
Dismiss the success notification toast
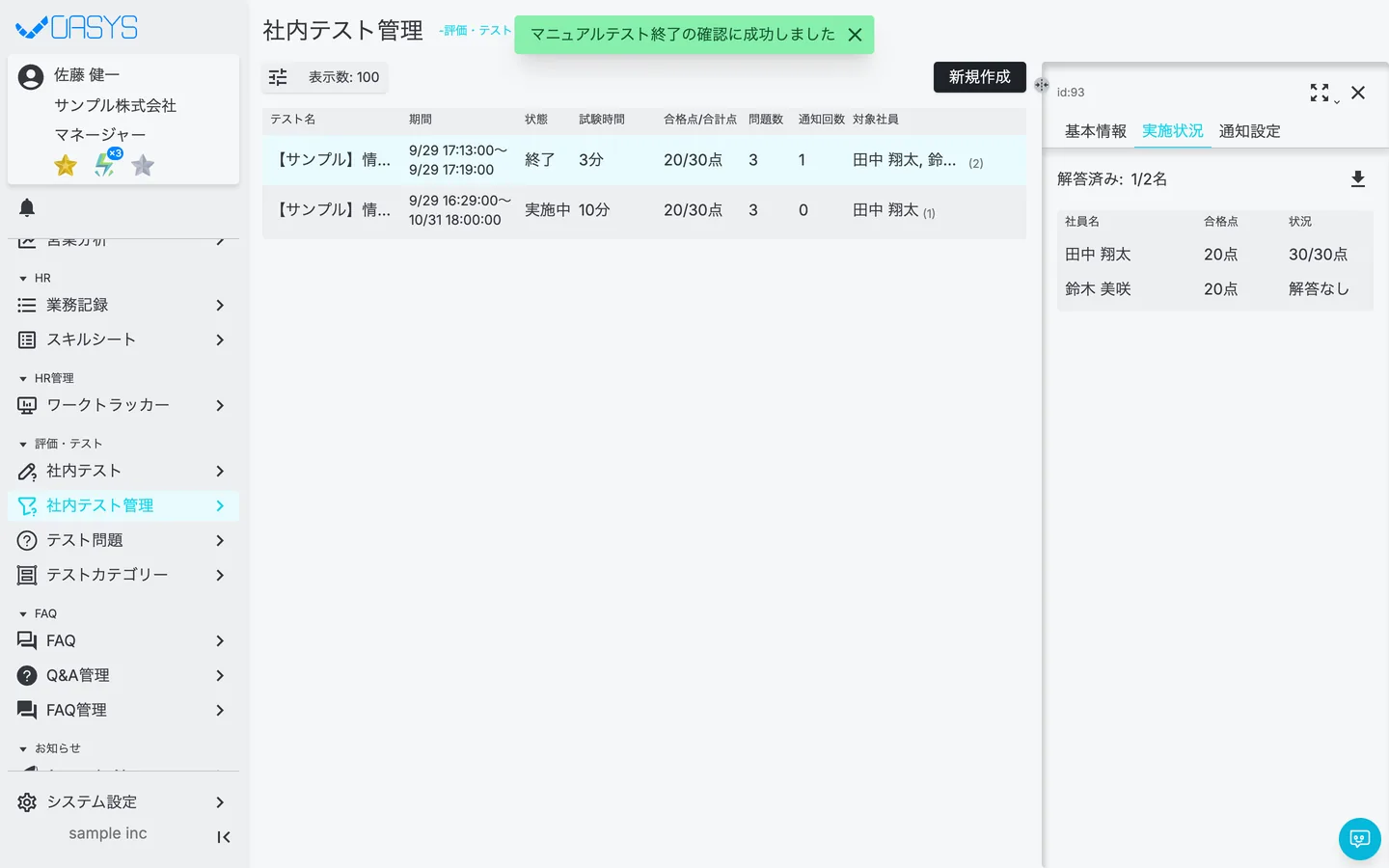855,35
